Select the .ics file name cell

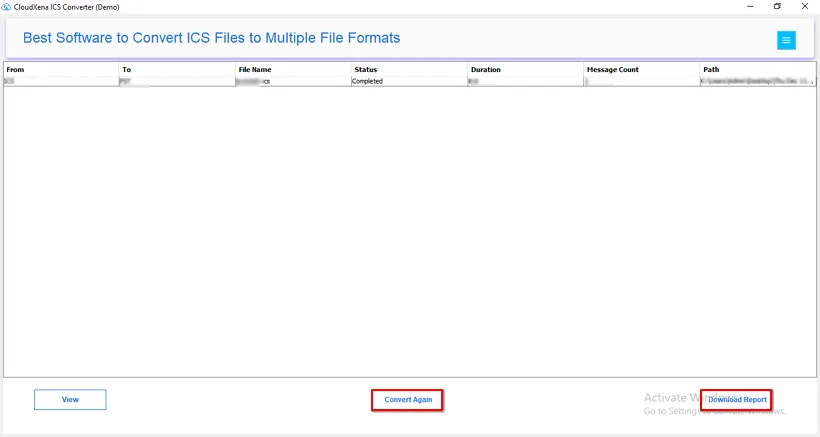point(293,82)
